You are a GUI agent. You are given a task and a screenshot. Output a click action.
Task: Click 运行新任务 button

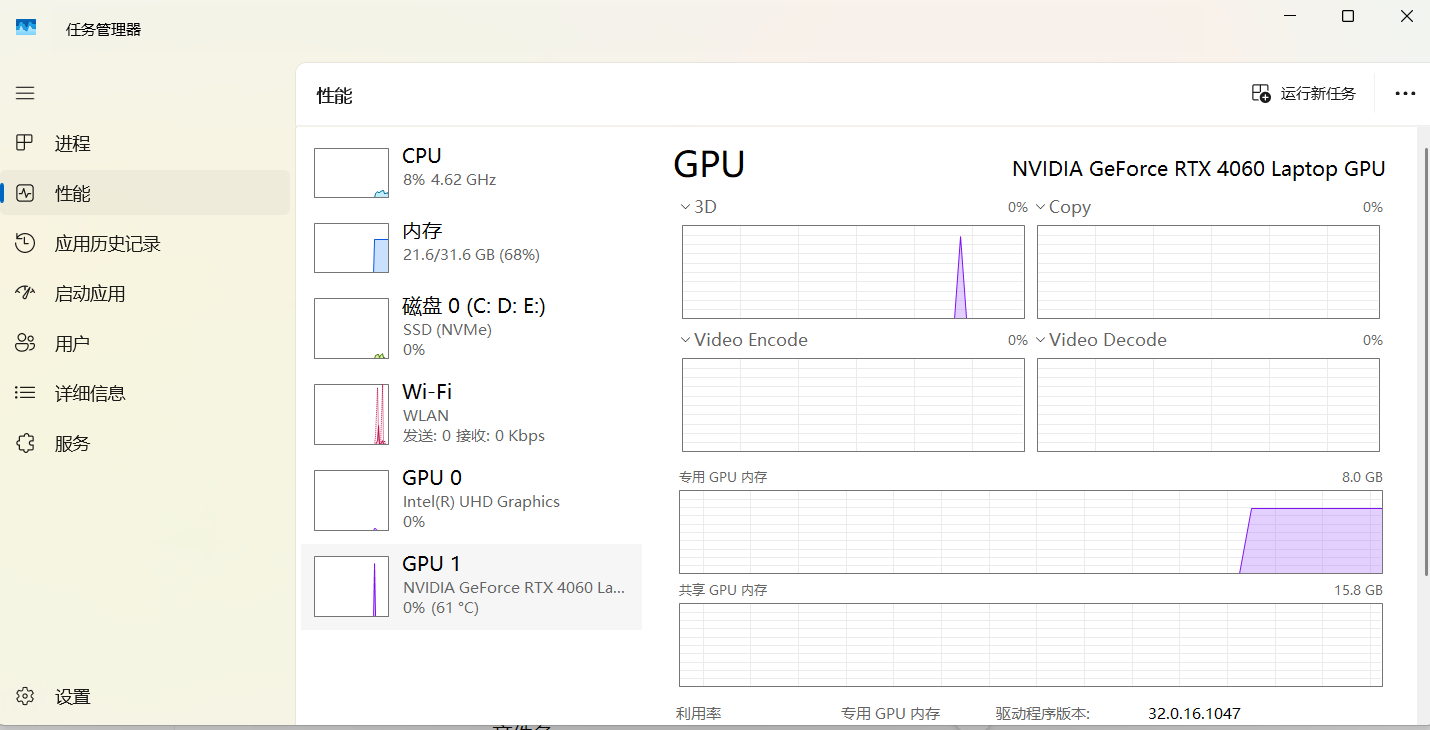coord(1304,93)
